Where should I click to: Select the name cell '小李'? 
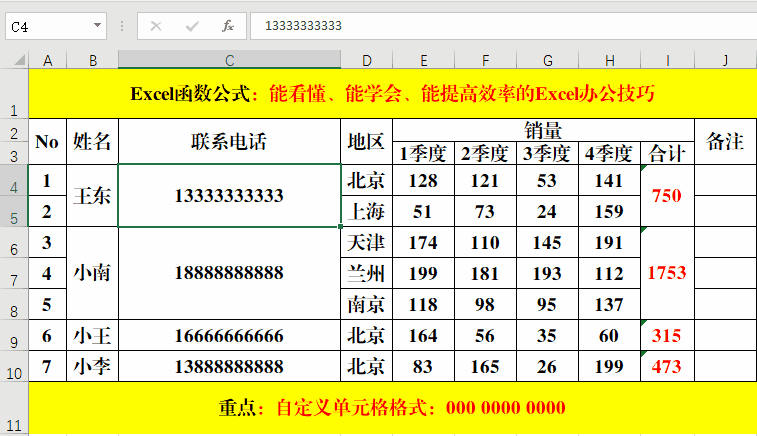click(x=92, y=366)
